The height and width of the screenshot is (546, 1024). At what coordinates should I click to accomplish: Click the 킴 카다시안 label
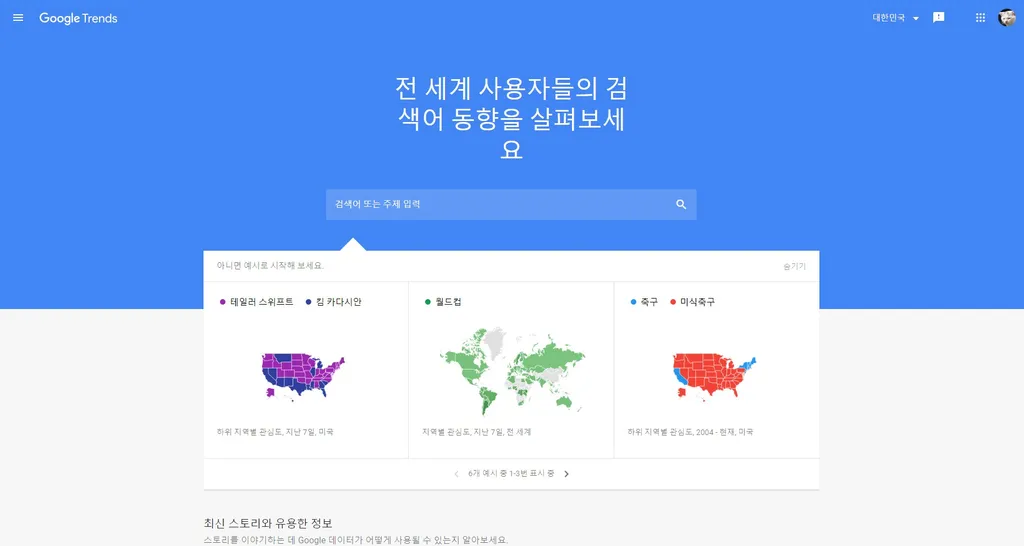click(338, 302)
